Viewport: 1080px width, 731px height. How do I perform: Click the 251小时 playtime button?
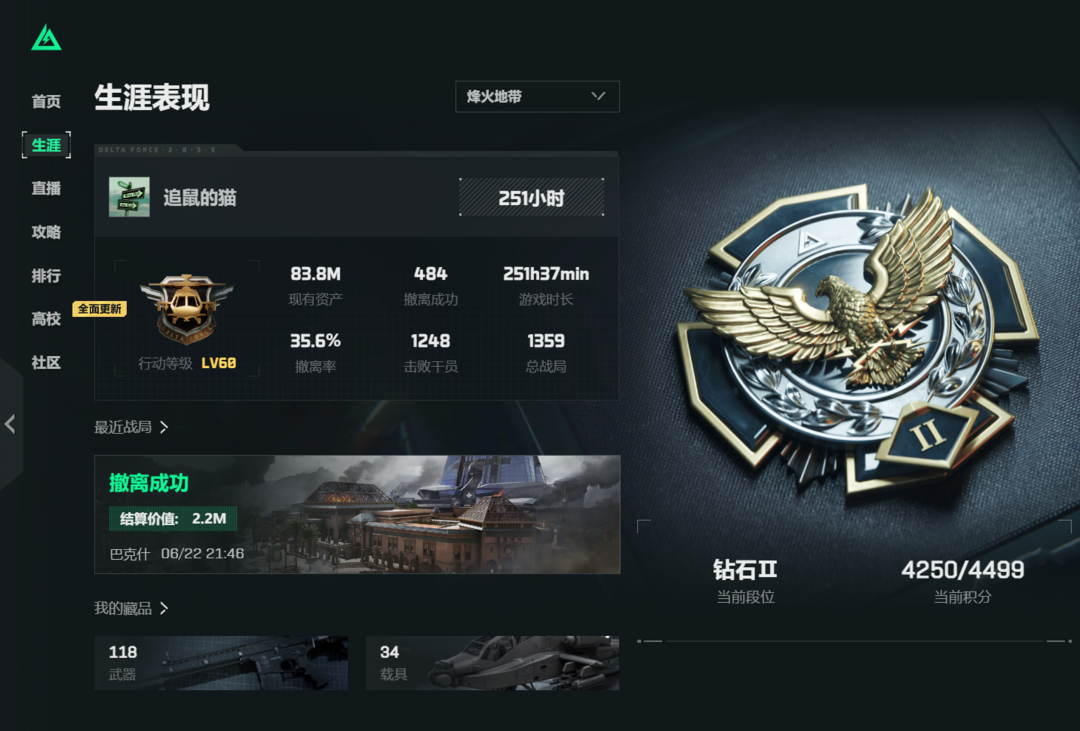coord(532,198)
